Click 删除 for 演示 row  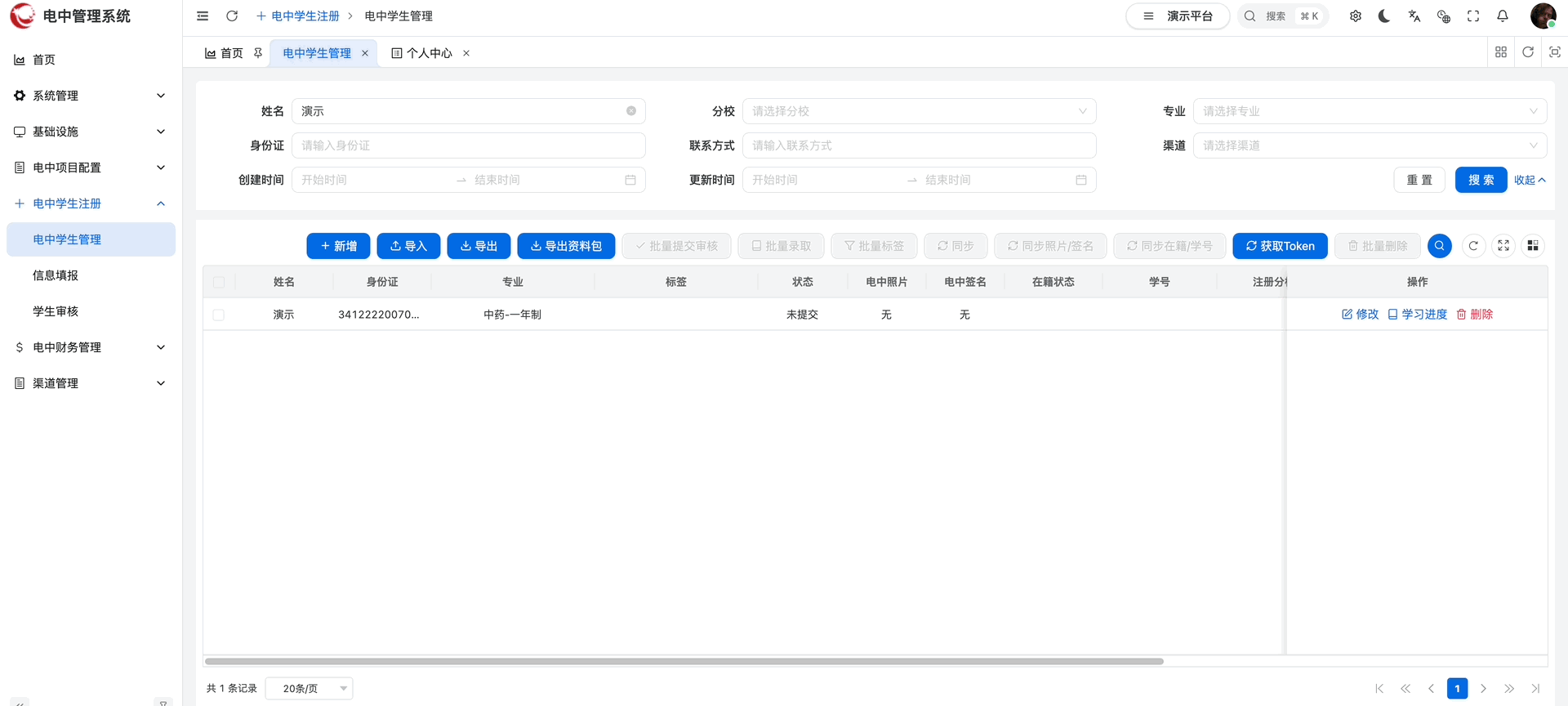pyautogui.click(x=1475, y=315)
